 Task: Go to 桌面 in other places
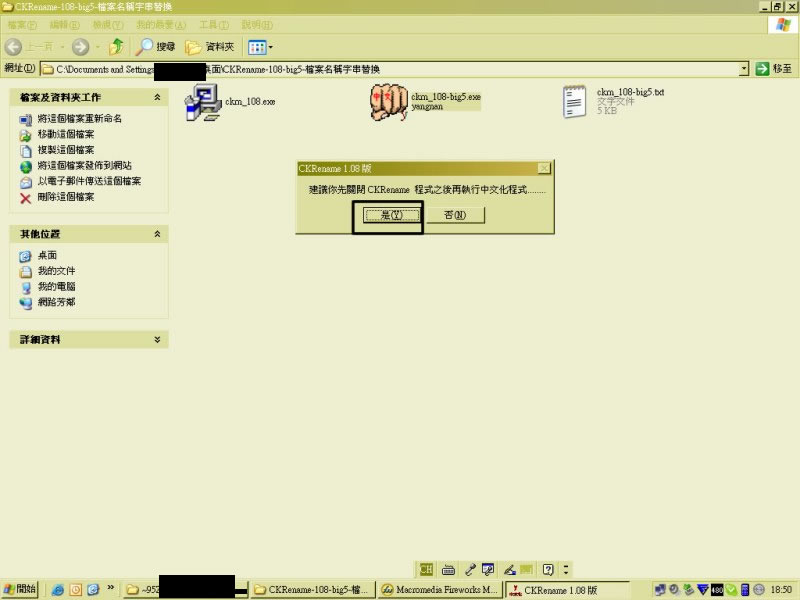click(x=47, y=255)
